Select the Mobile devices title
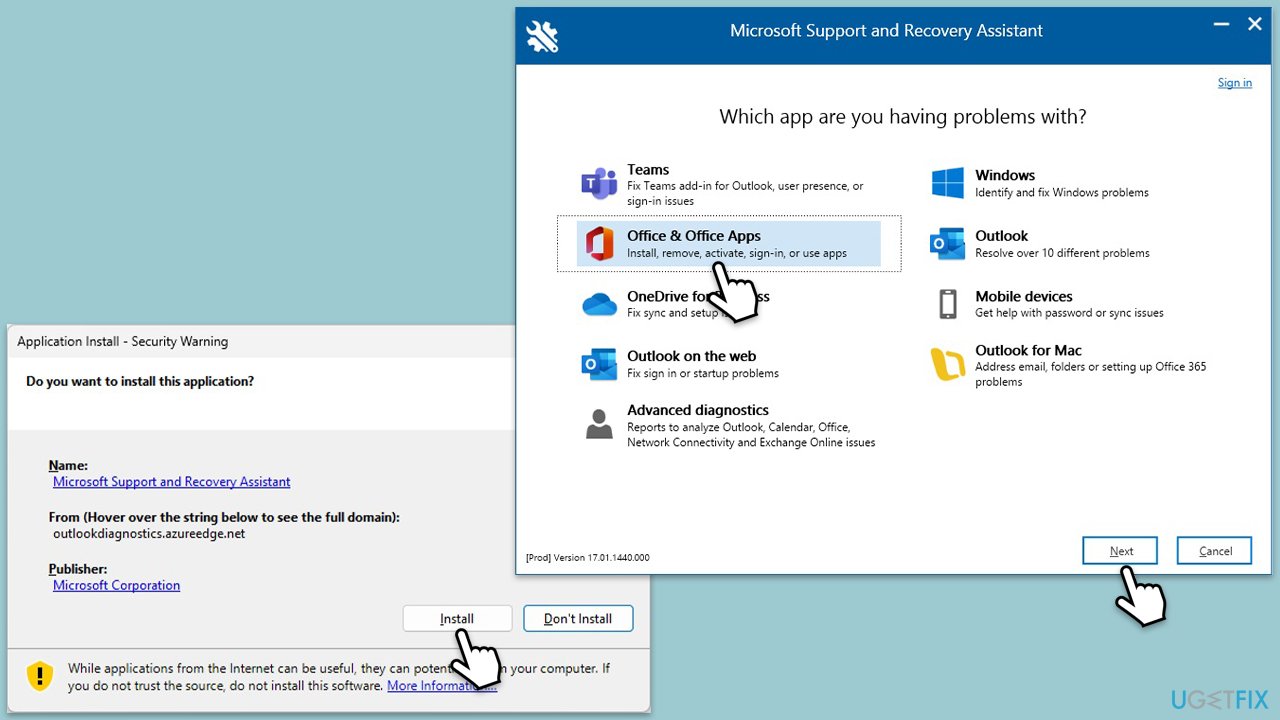The height and width of the screenshot is (720, 1280). click(x=1024, y=297)
